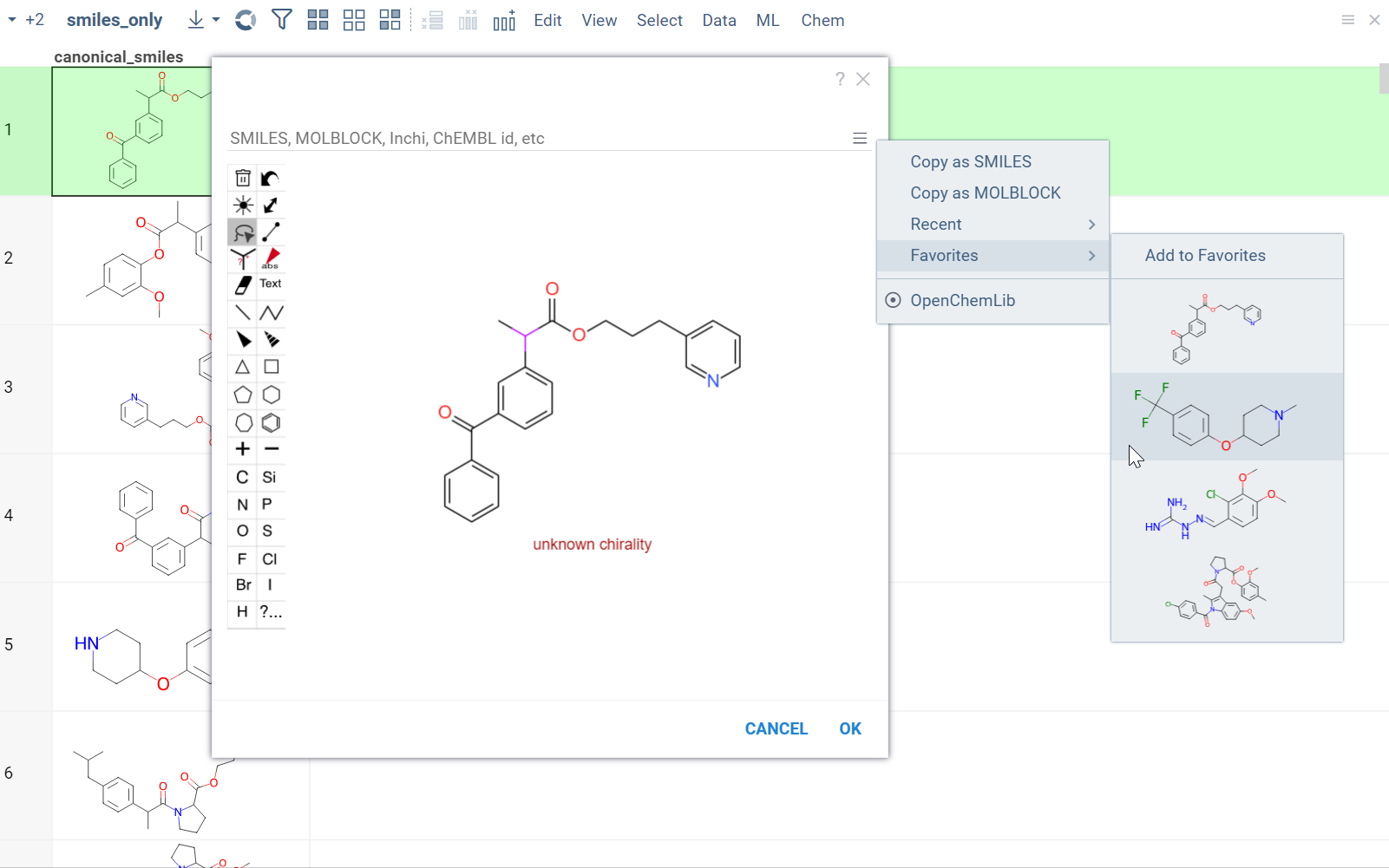Open the filter using the funnel icon
This screenshot has width=1389, height=868.
coord(282,20)
